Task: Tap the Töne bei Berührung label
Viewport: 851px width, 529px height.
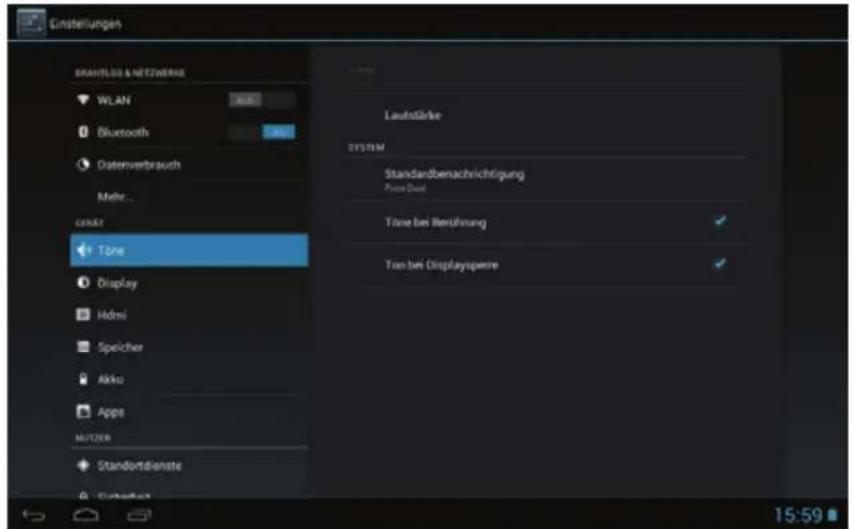Action: point(435,222)
